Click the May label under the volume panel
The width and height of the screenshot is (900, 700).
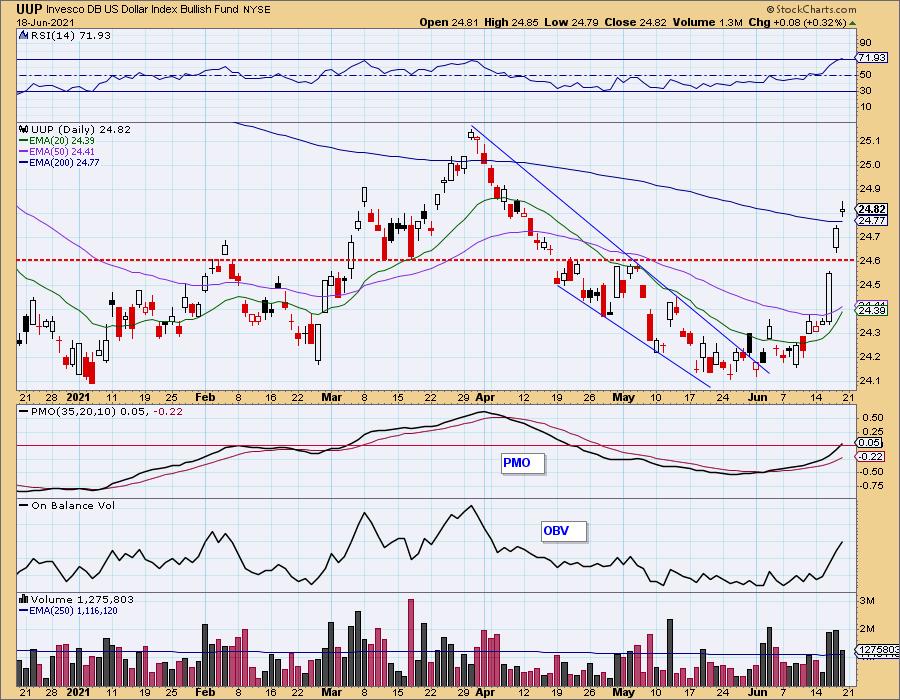pyautogui.click(x=624, y=692)
